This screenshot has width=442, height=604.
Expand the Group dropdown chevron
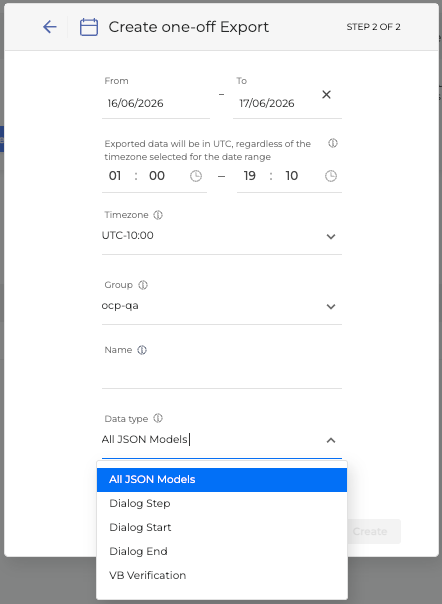coord(331,306)
